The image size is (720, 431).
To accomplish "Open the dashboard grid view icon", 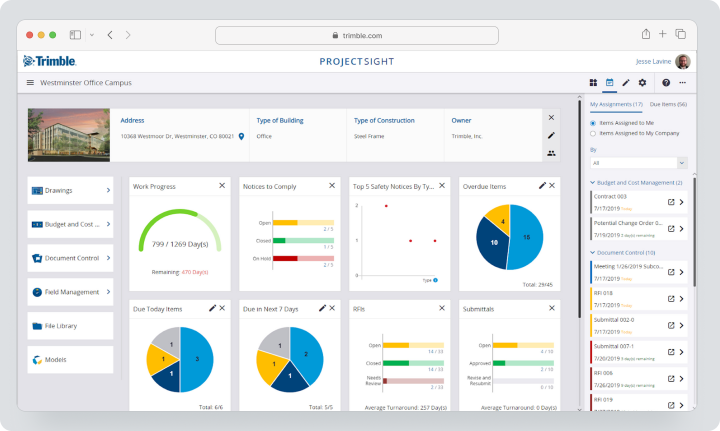I will (593, 83).
